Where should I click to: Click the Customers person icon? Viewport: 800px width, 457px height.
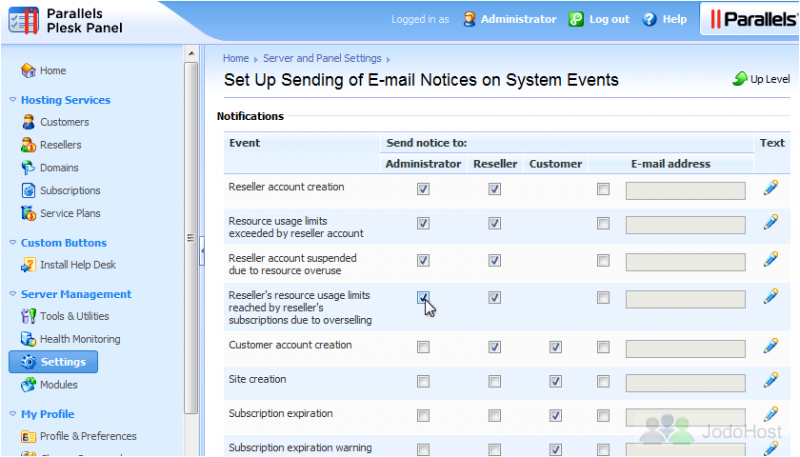29,122
